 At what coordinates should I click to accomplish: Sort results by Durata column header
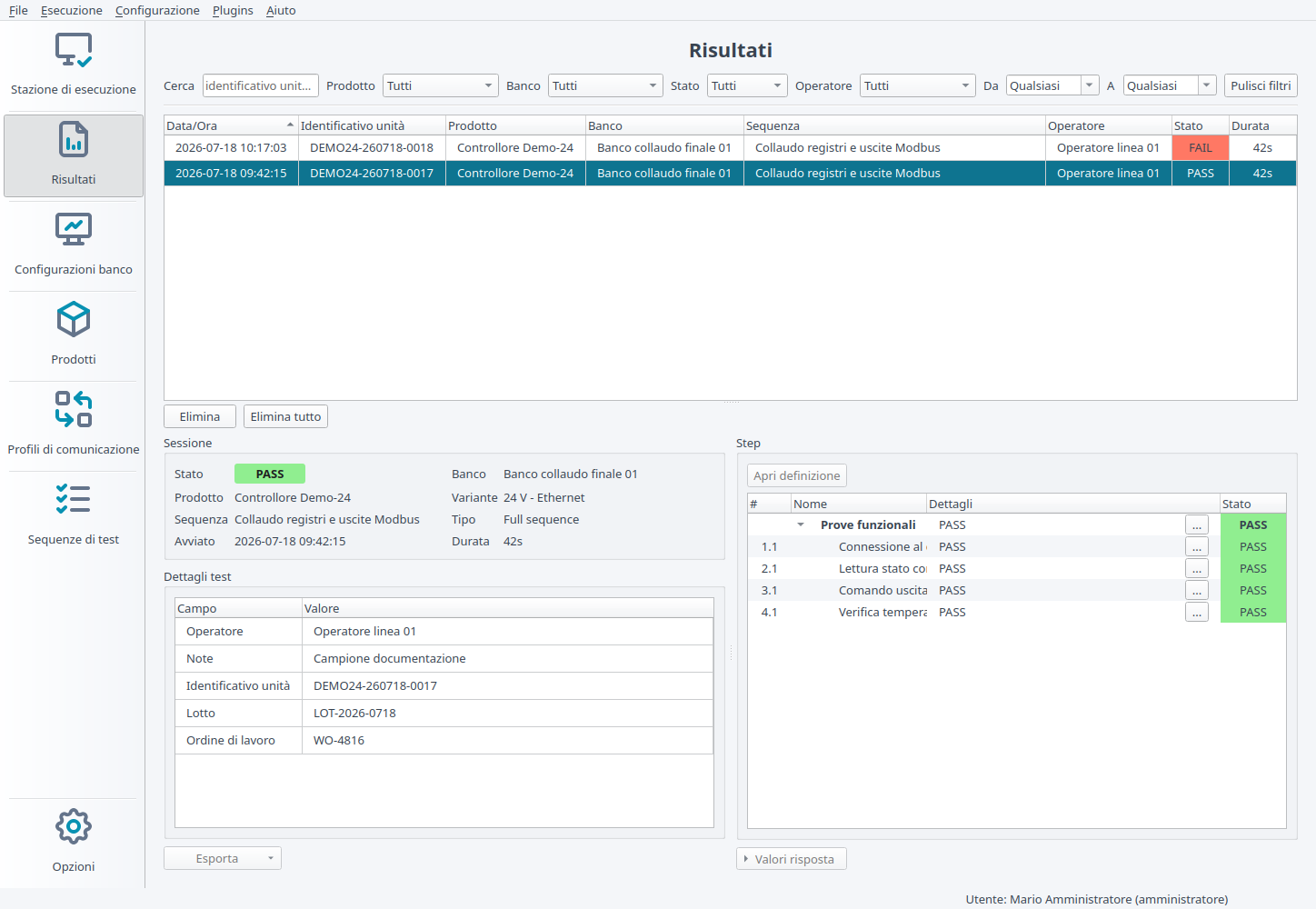tap(1262, 125)
